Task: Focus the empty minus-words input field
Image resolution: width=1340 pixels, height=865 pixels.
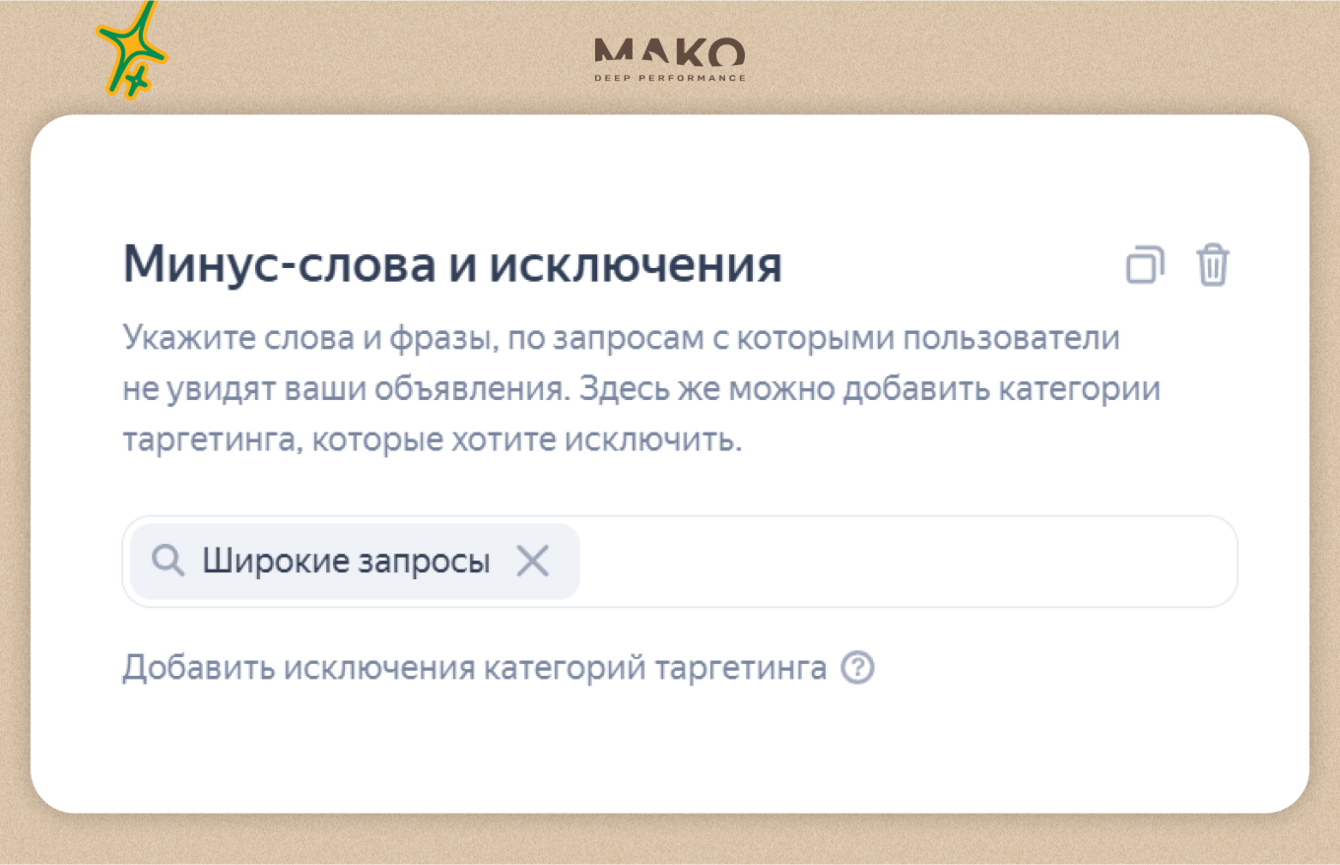Action: 900,561
